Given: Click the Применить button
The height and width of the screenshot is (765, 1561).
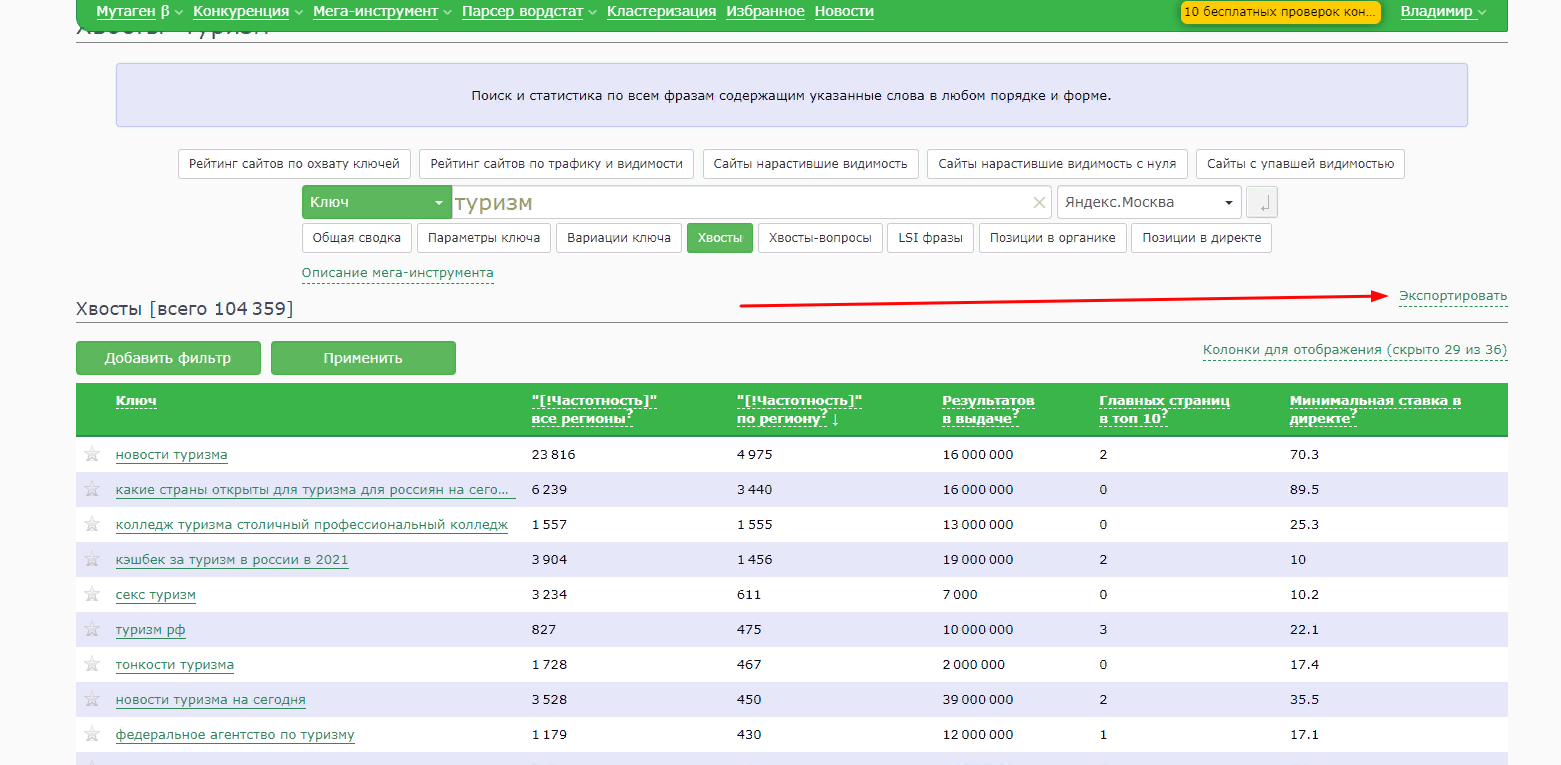Looking at the screenshot, I should (x=363, y=358).
